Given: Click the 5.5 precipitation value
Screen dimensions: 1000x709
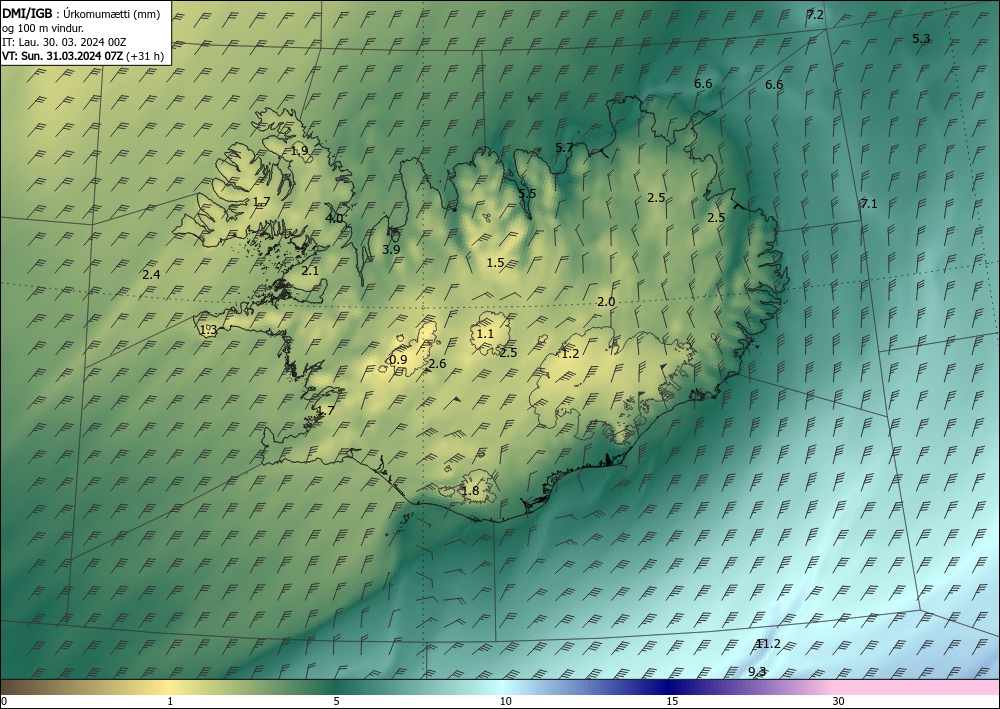Looking at the screenshot, I should tap(527, 194).
